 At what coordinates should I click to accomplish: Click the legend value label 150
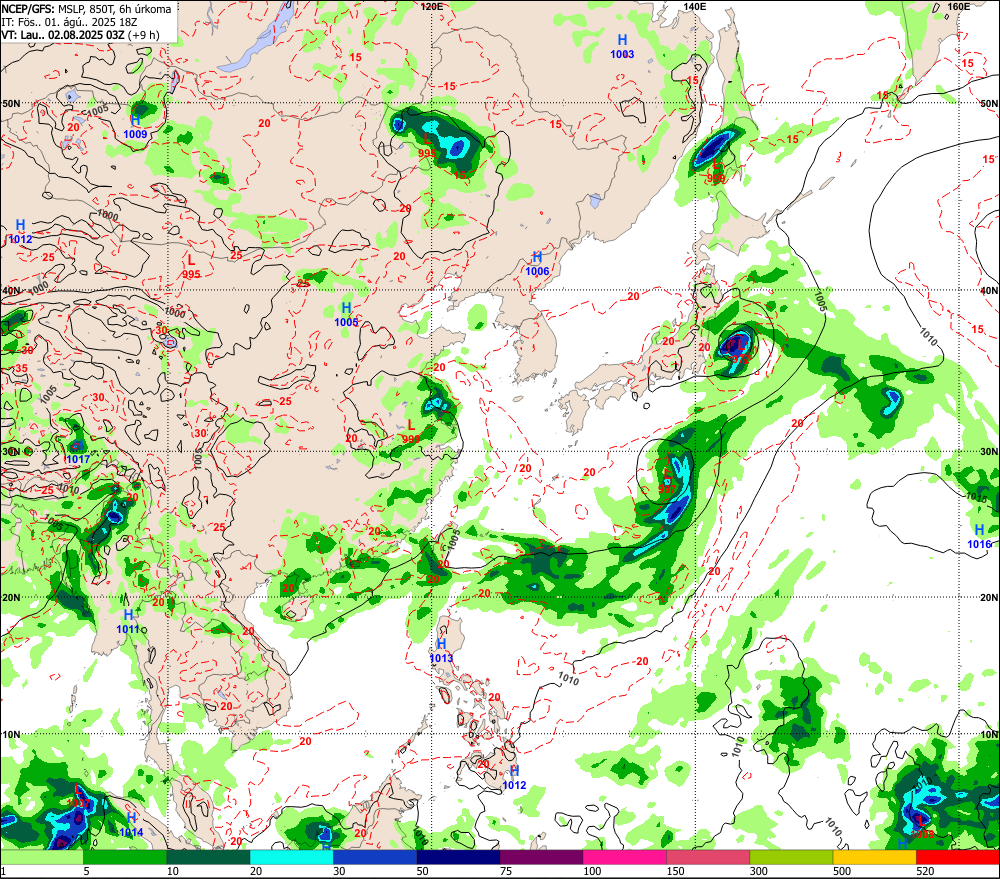coord(675,871)
